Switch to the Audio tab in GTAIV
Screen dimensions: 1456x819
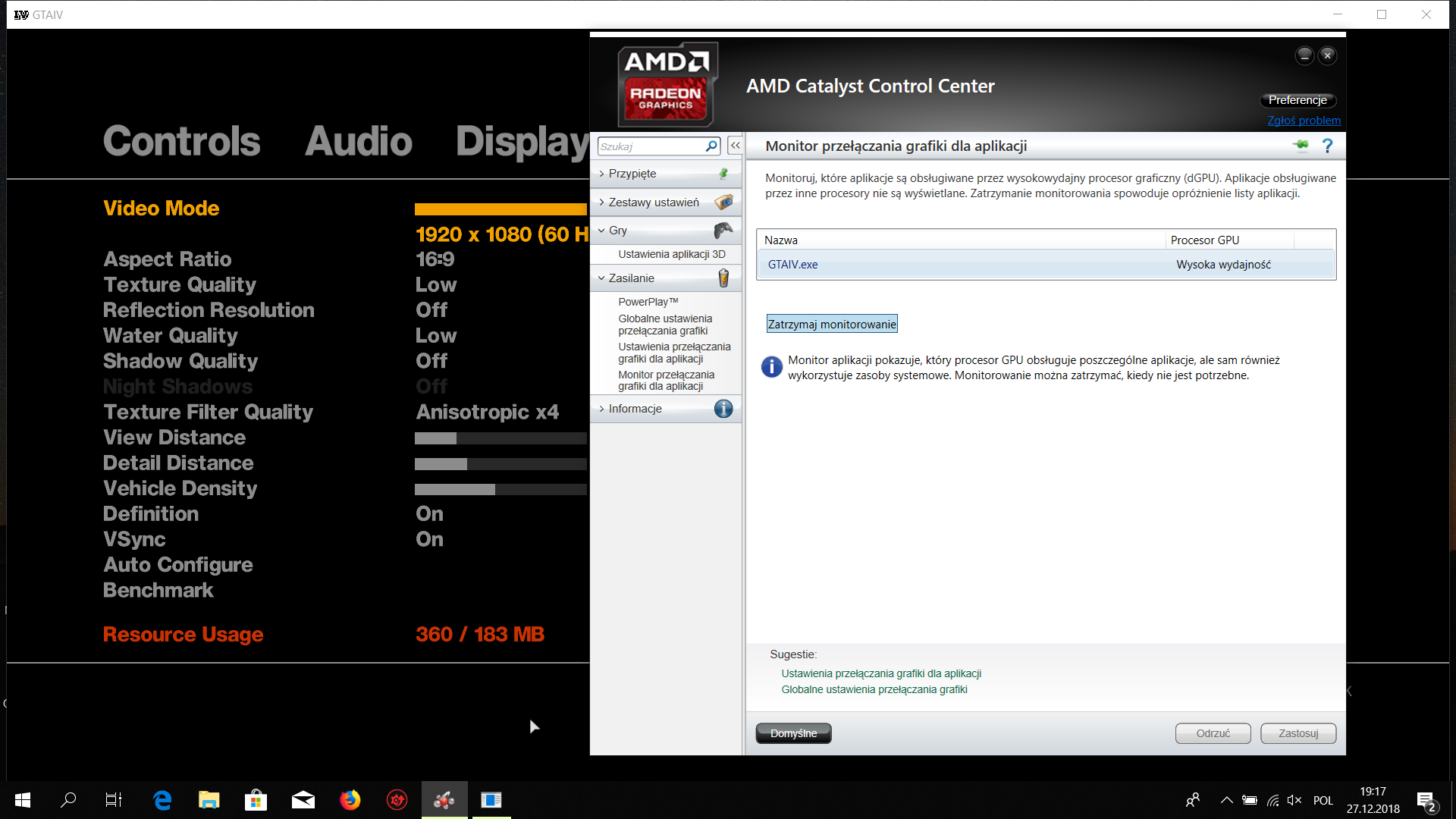pyautogui.click(x=359, y=142)
